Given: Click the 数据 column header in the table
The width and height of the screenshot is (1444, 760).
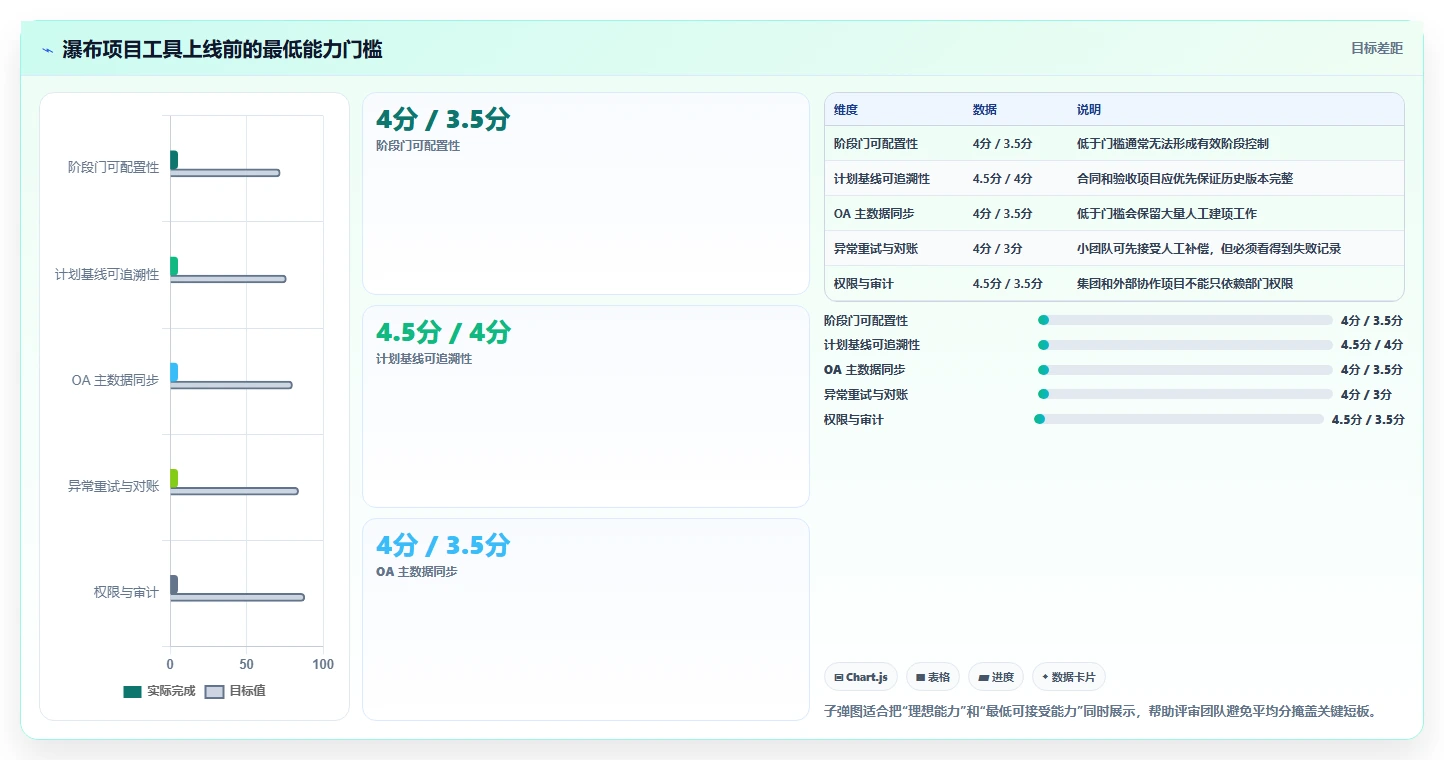Looking at the screenshot, I should click(985, 110).
